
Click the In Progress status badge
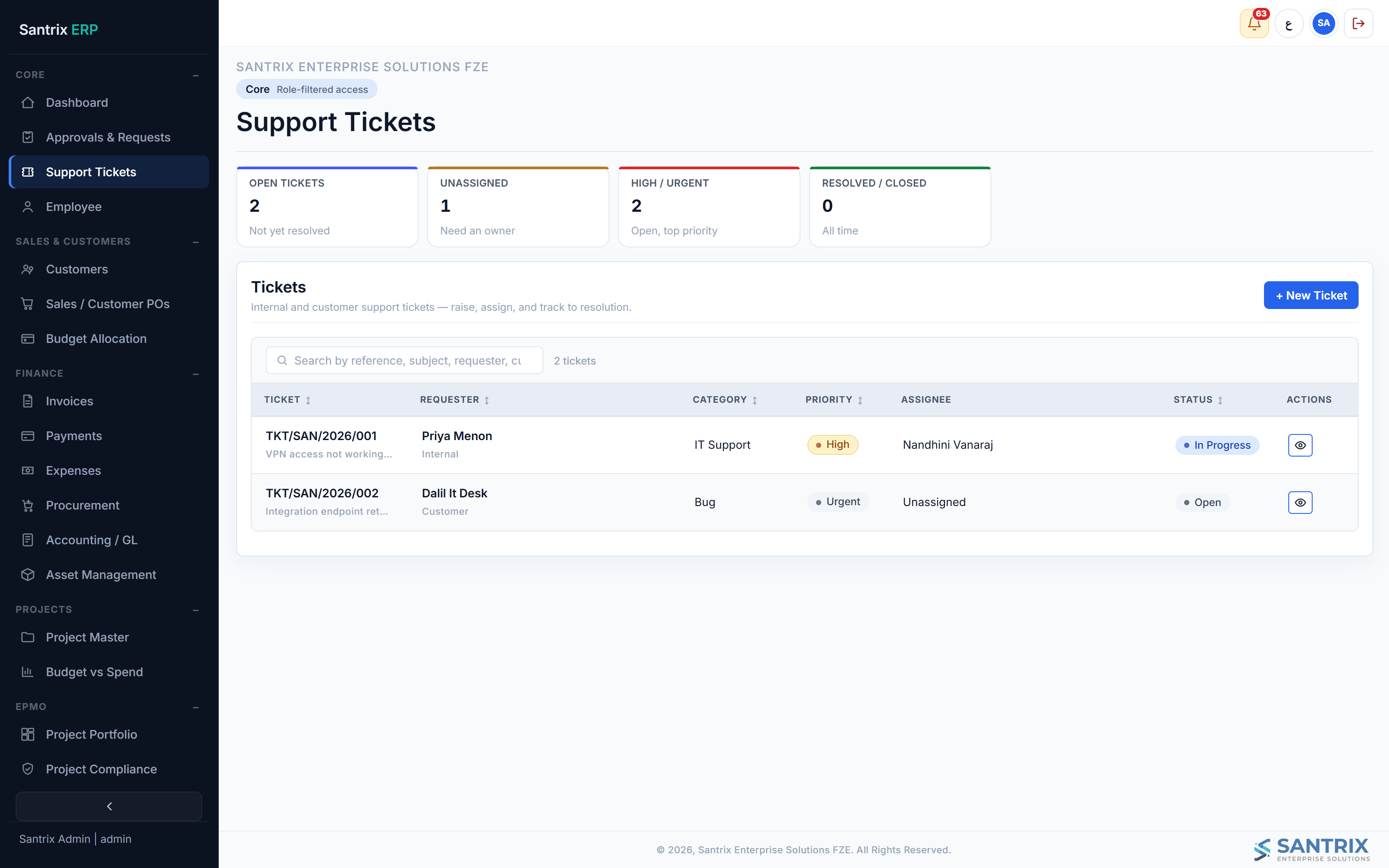point(1217,445)
